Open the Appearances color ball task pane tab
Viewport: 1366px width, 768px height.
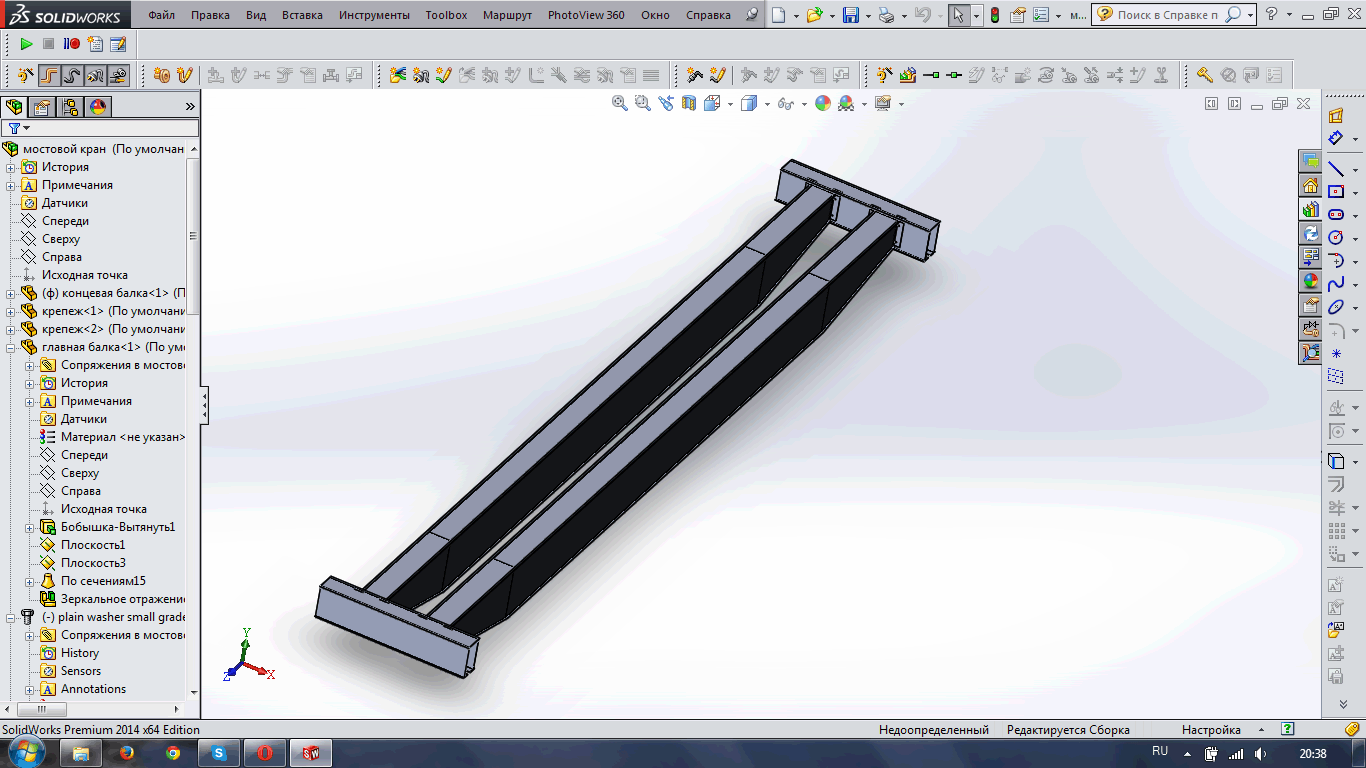pyautogui.click(x=1310, y=281)
